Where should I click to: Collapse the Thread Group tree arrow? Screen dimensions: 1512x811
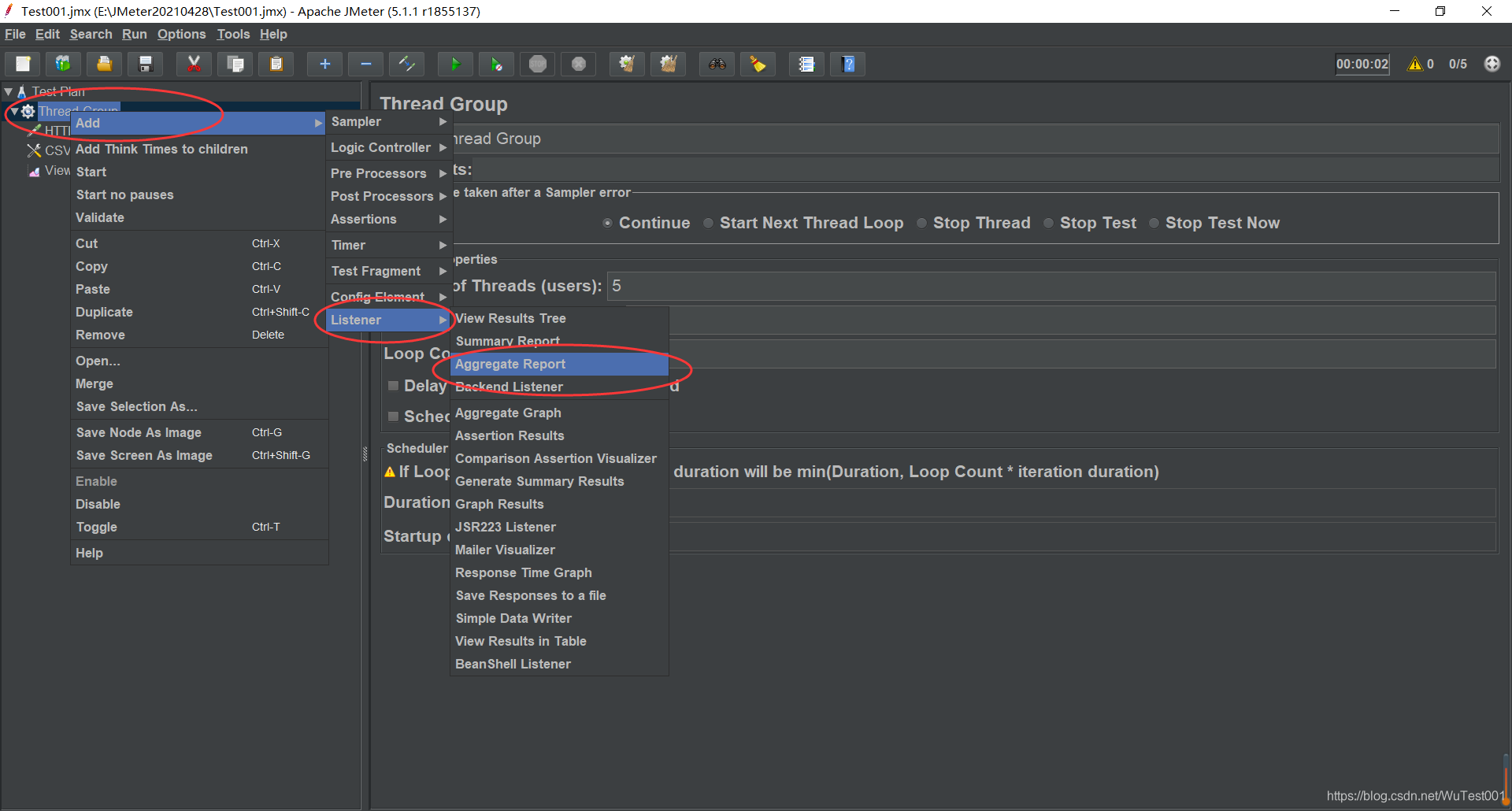[x=14, y=111]
